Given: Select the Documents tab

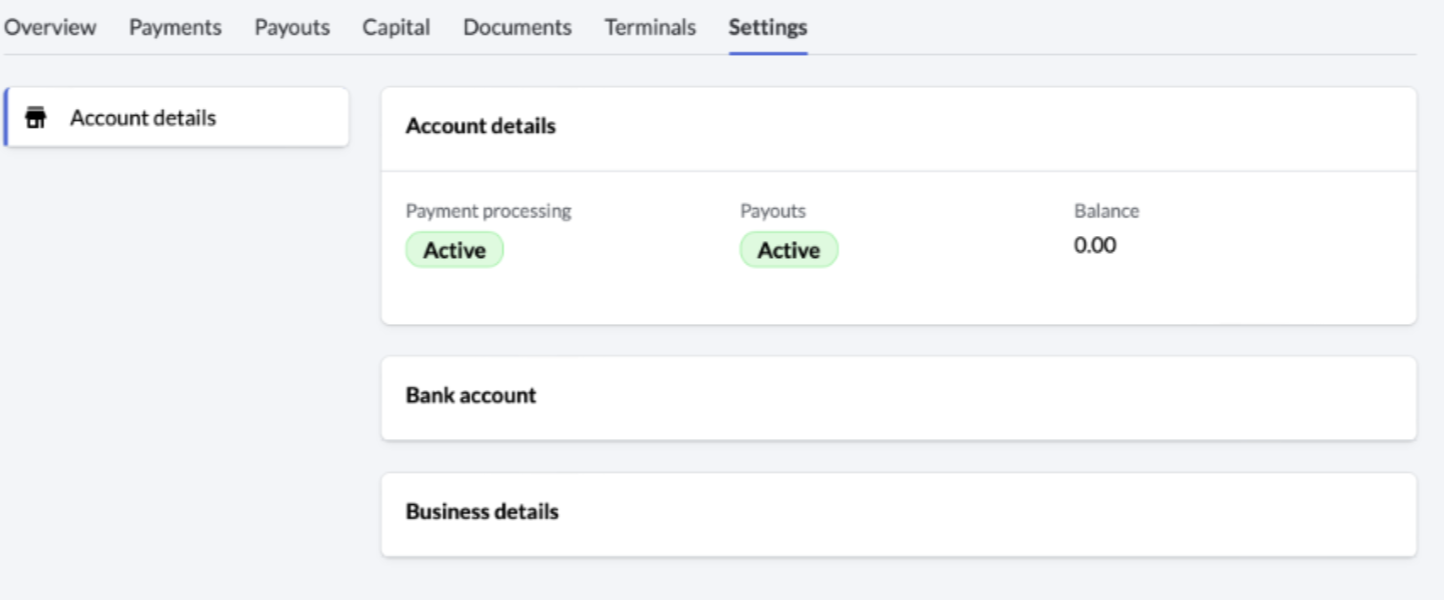Looking at the screenshot, I should pos(517,28).
